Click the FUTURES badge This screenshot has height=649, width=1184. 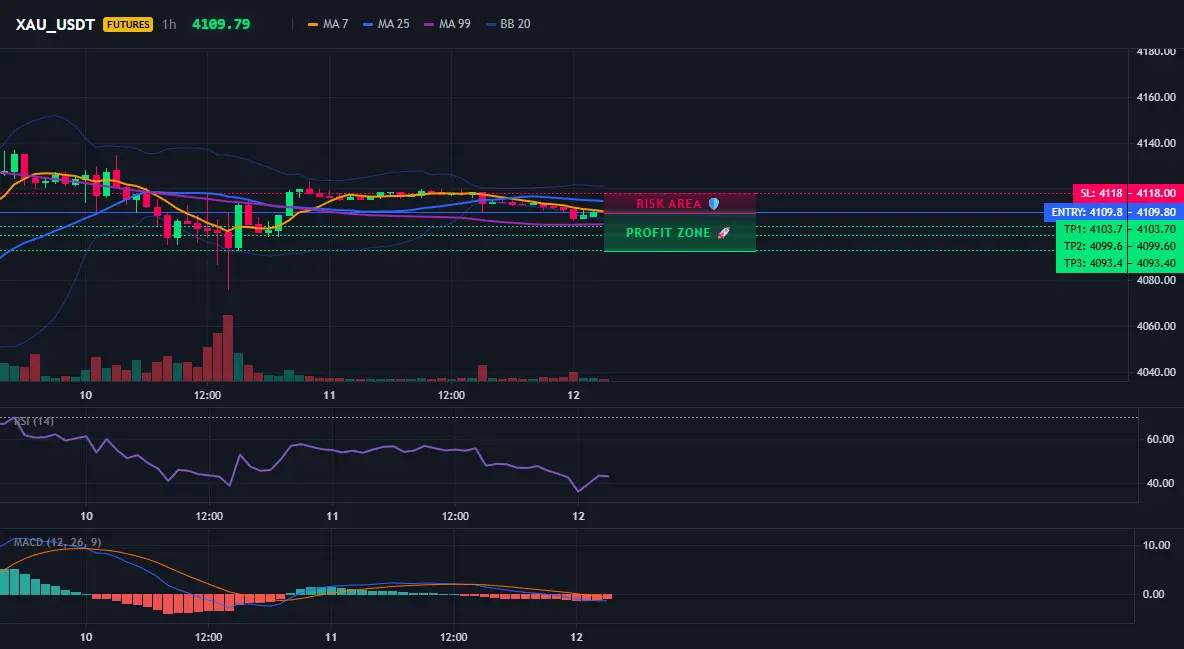pyautogui.click(x=128, y=24)
